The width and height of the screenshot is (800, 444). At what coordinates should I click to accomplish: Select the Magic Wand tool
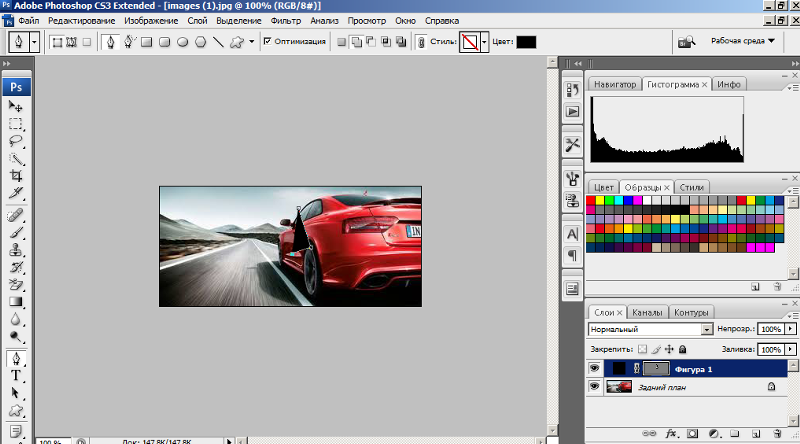coord(16,159)
